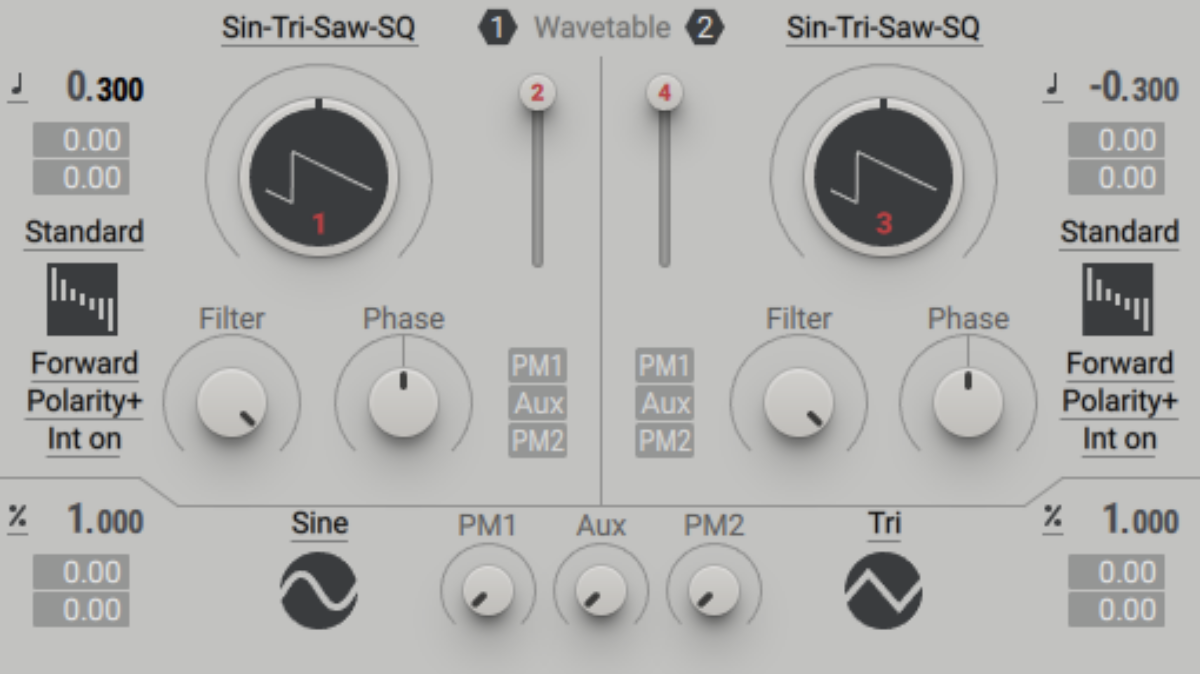Click the oscillator 1 saw waveform display
This screenshot has height=674, width=1200.
319,177
